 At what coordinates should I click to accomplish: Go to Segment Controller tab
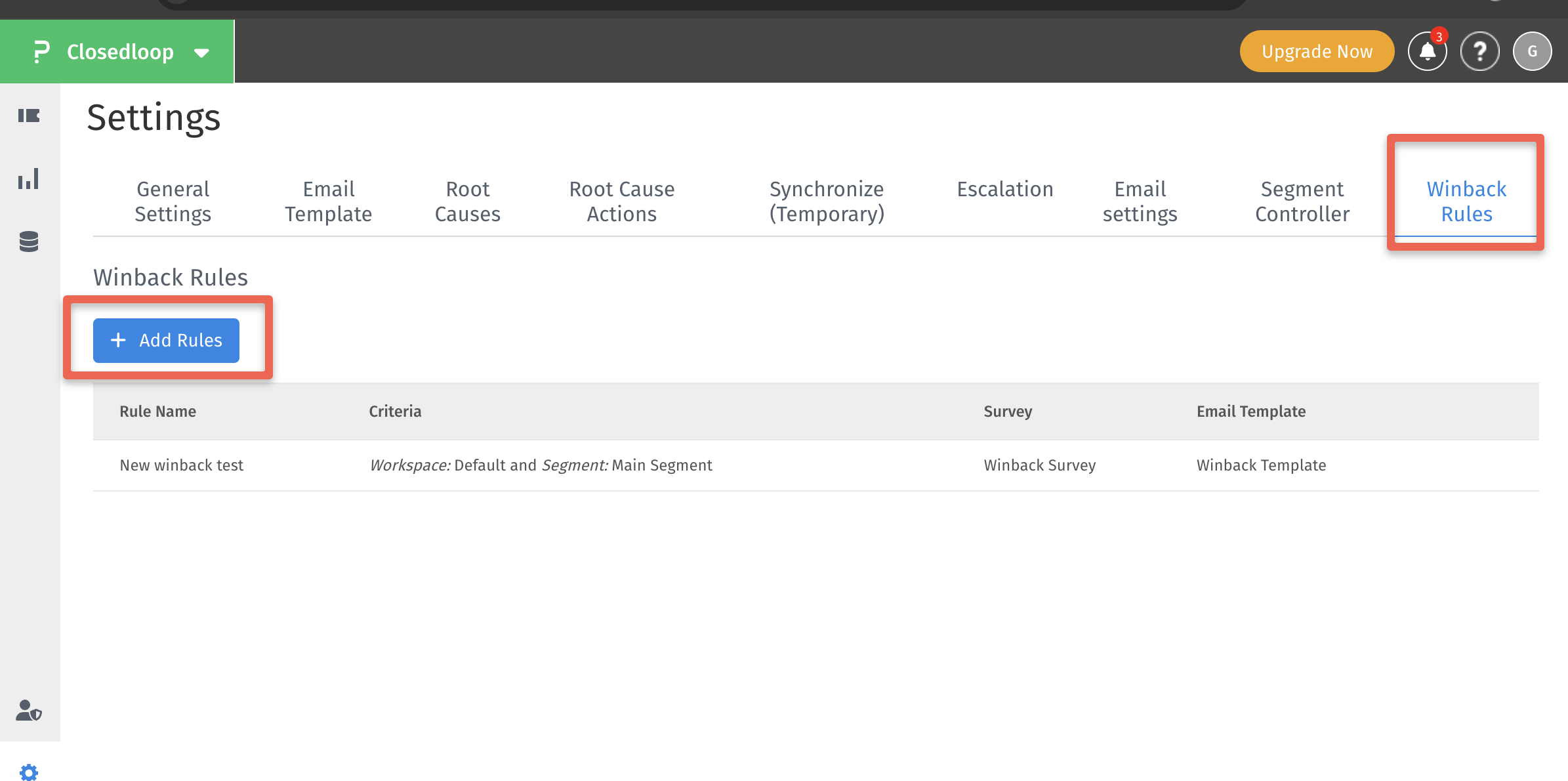(x=1302, y=201)
